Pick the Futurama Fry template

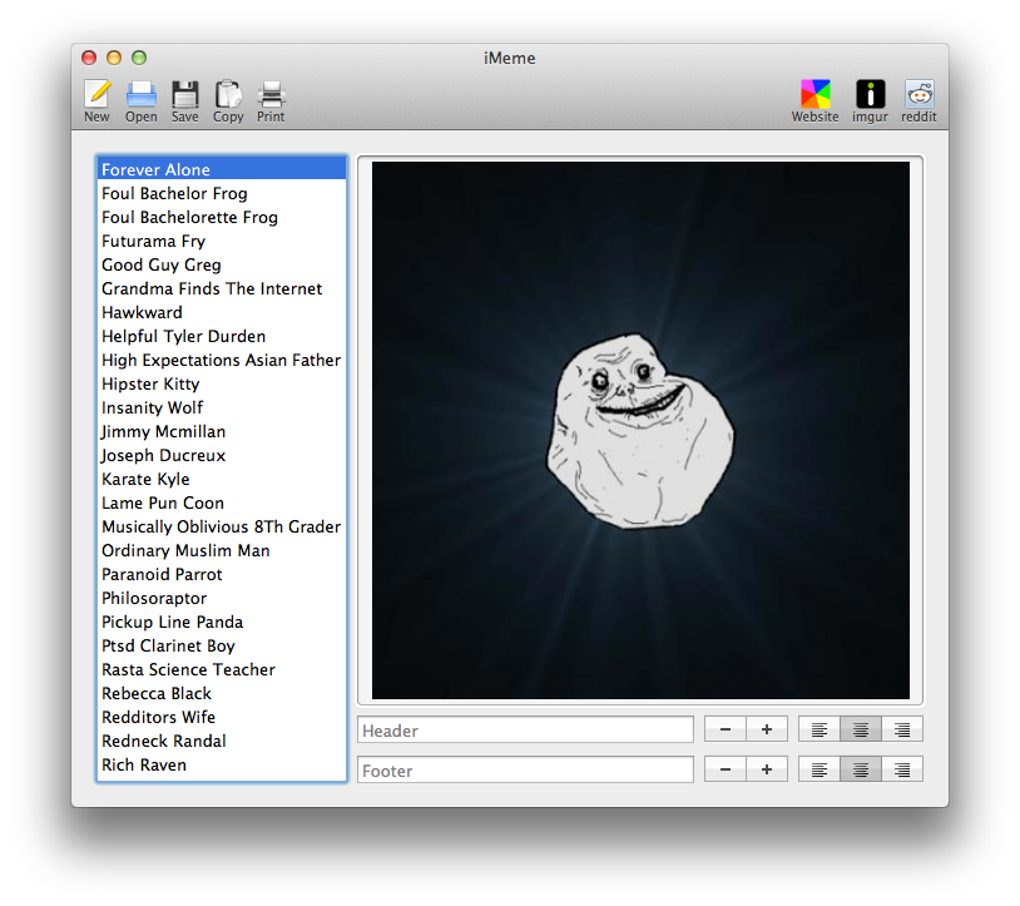(x=222, y=241)
